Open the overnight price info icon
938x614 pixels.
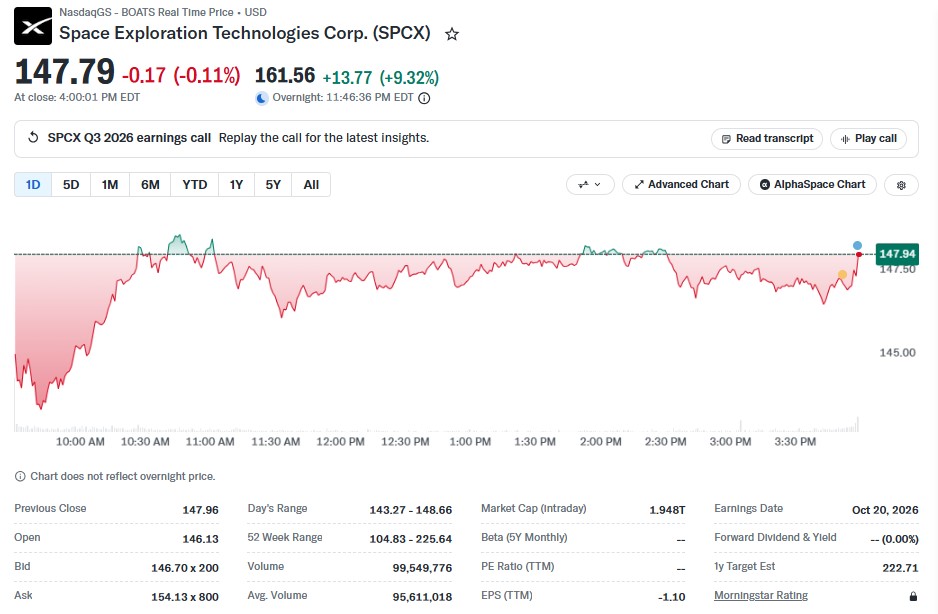tap(424, 98)
